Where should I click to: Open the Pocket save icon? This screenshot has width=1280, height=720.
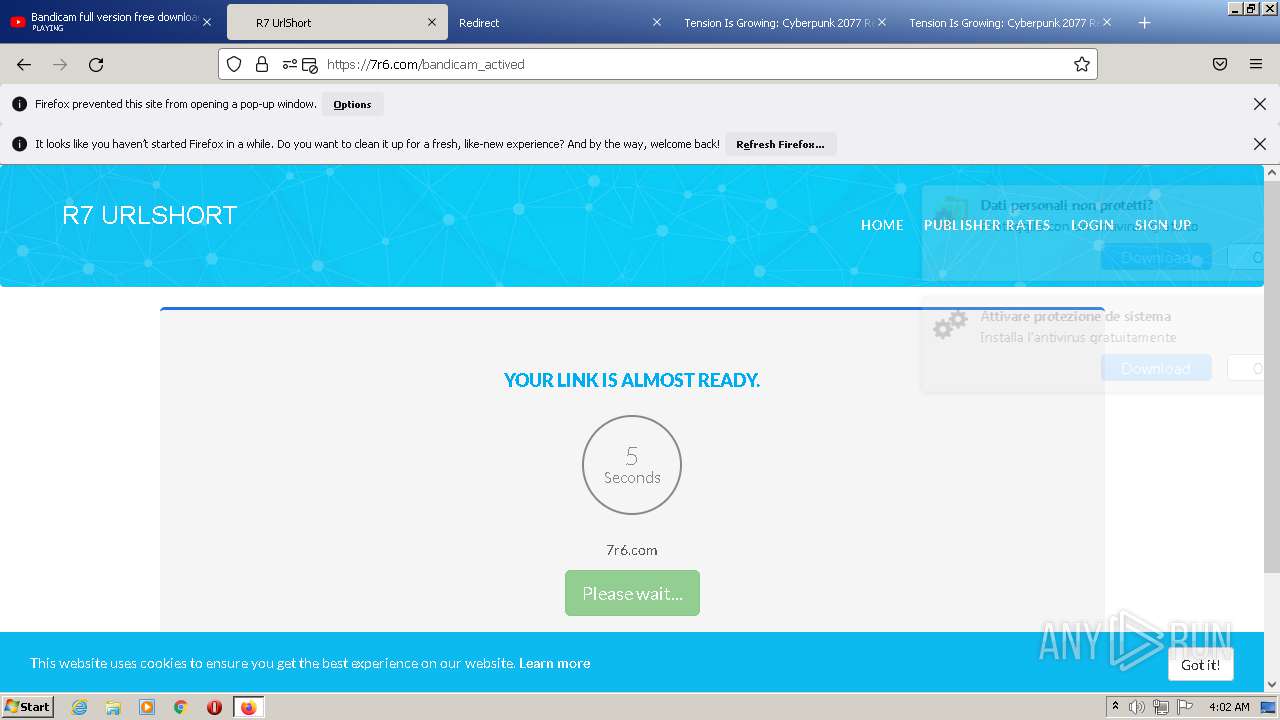tap(1220, 64)
